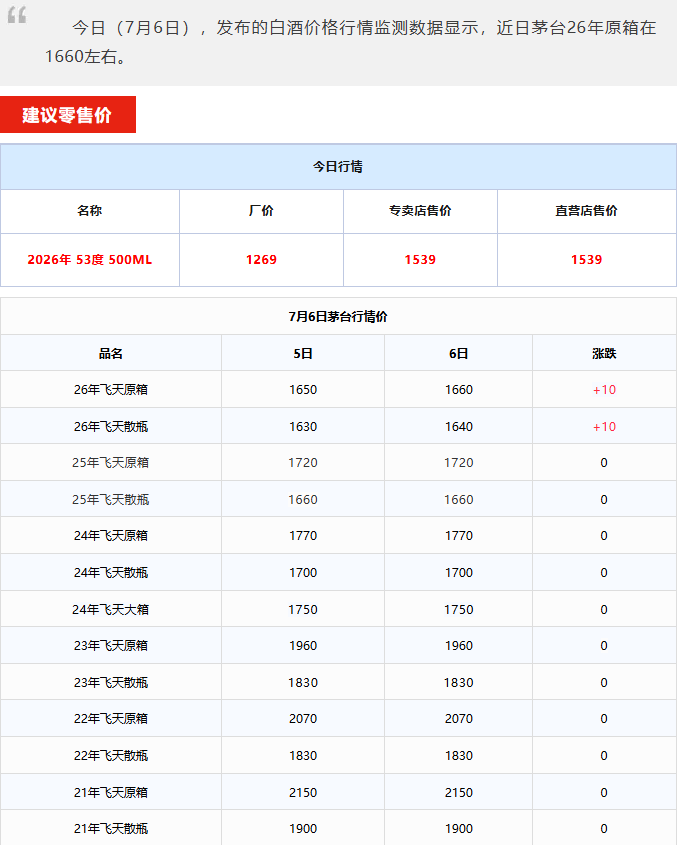Select the 5日 column header

click(303, 354)
